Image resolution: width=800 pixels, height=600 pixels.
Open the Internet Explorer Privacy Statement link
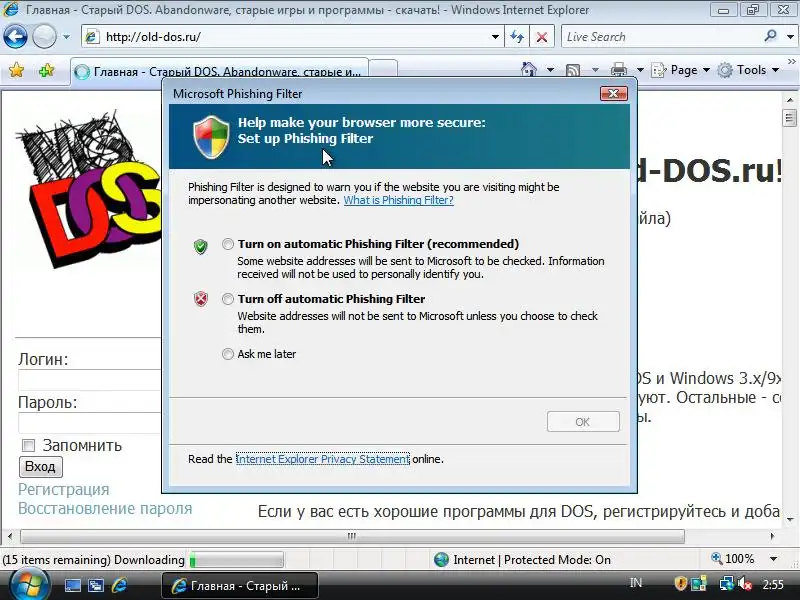coord(322,459)
